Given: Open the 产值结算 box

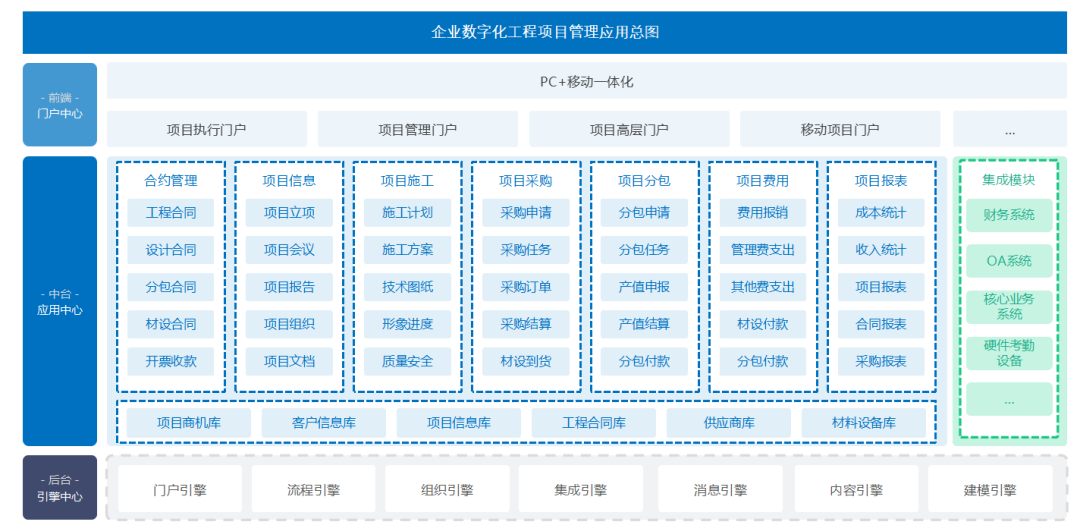Looking at the screenshot, I should (x=645, y=324).
